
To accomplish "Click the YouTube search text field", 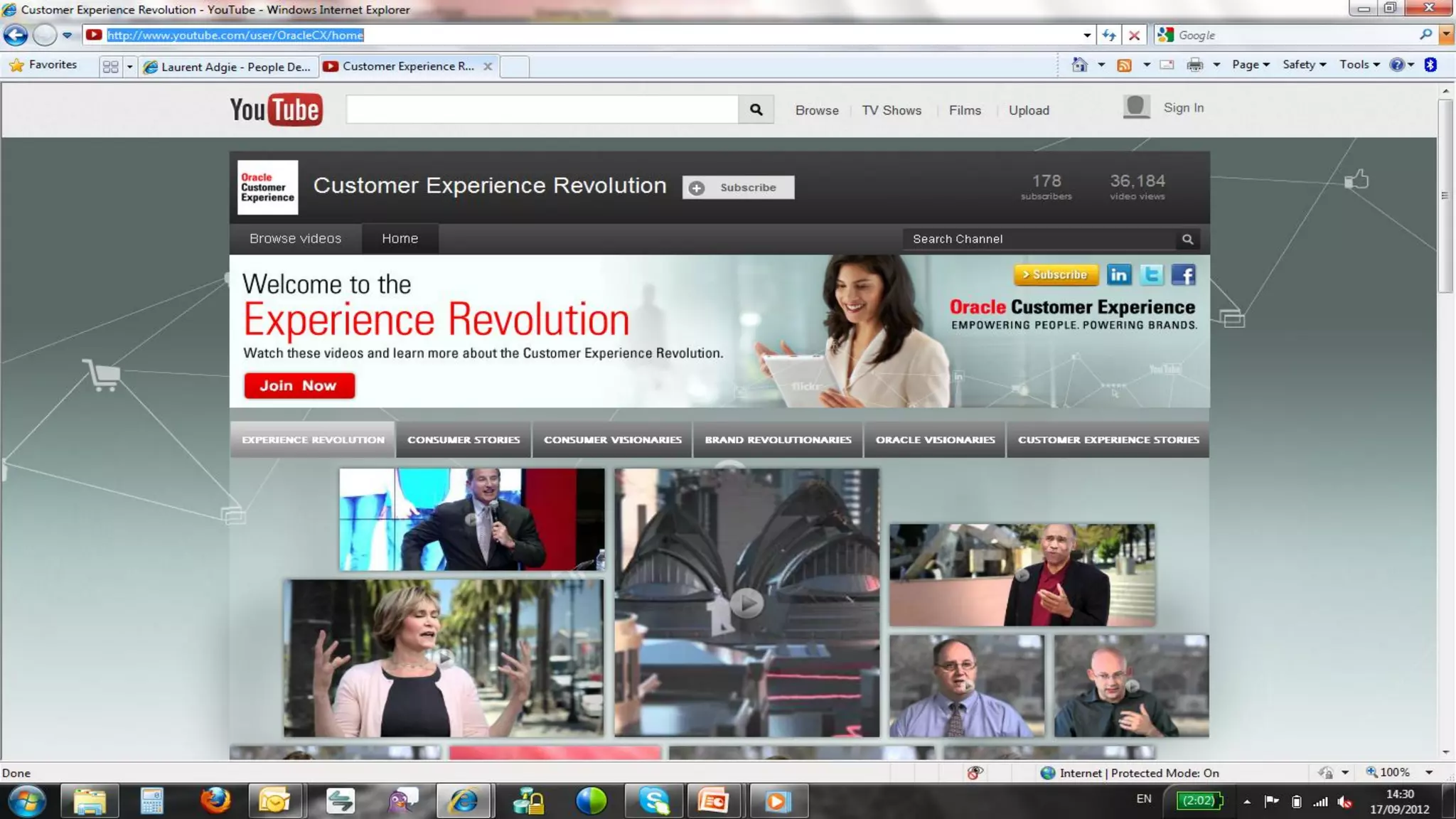I will pos(542,109).
